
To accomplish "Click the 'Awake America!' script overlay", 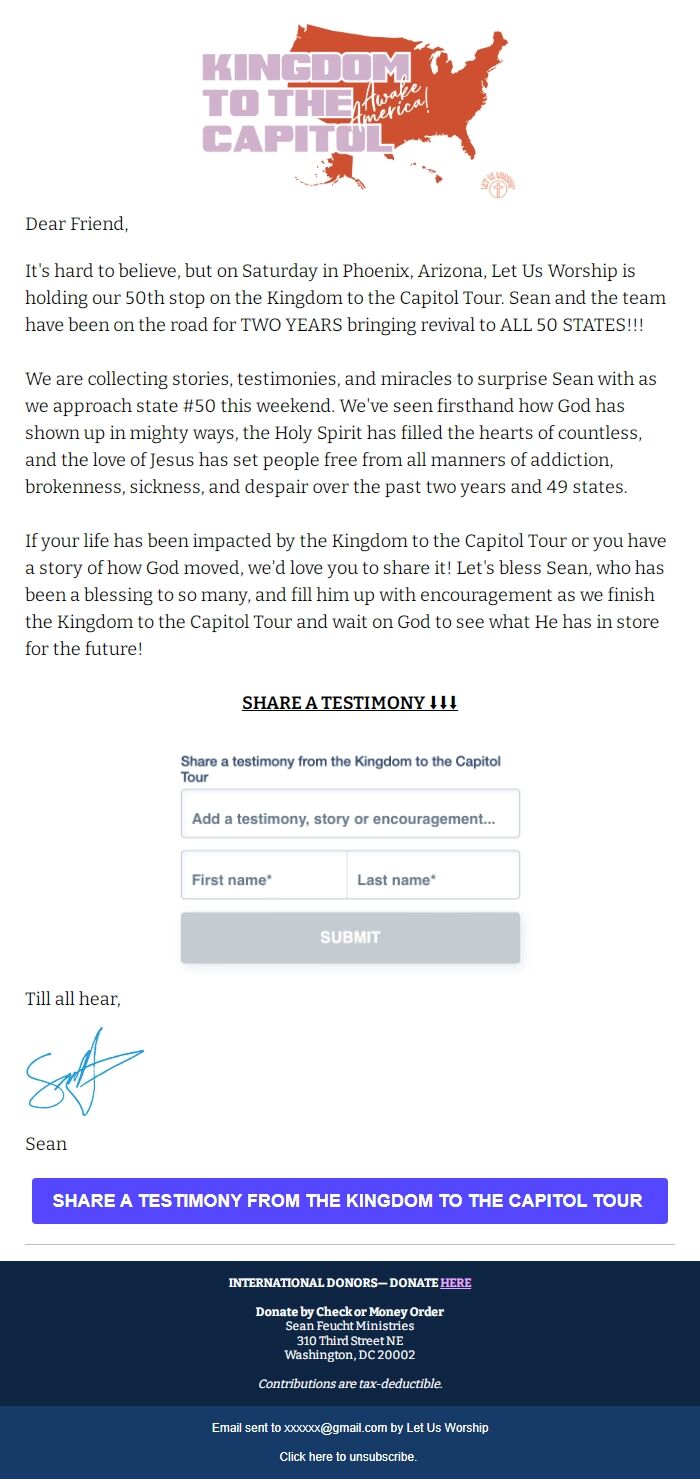I will [390, 100].
